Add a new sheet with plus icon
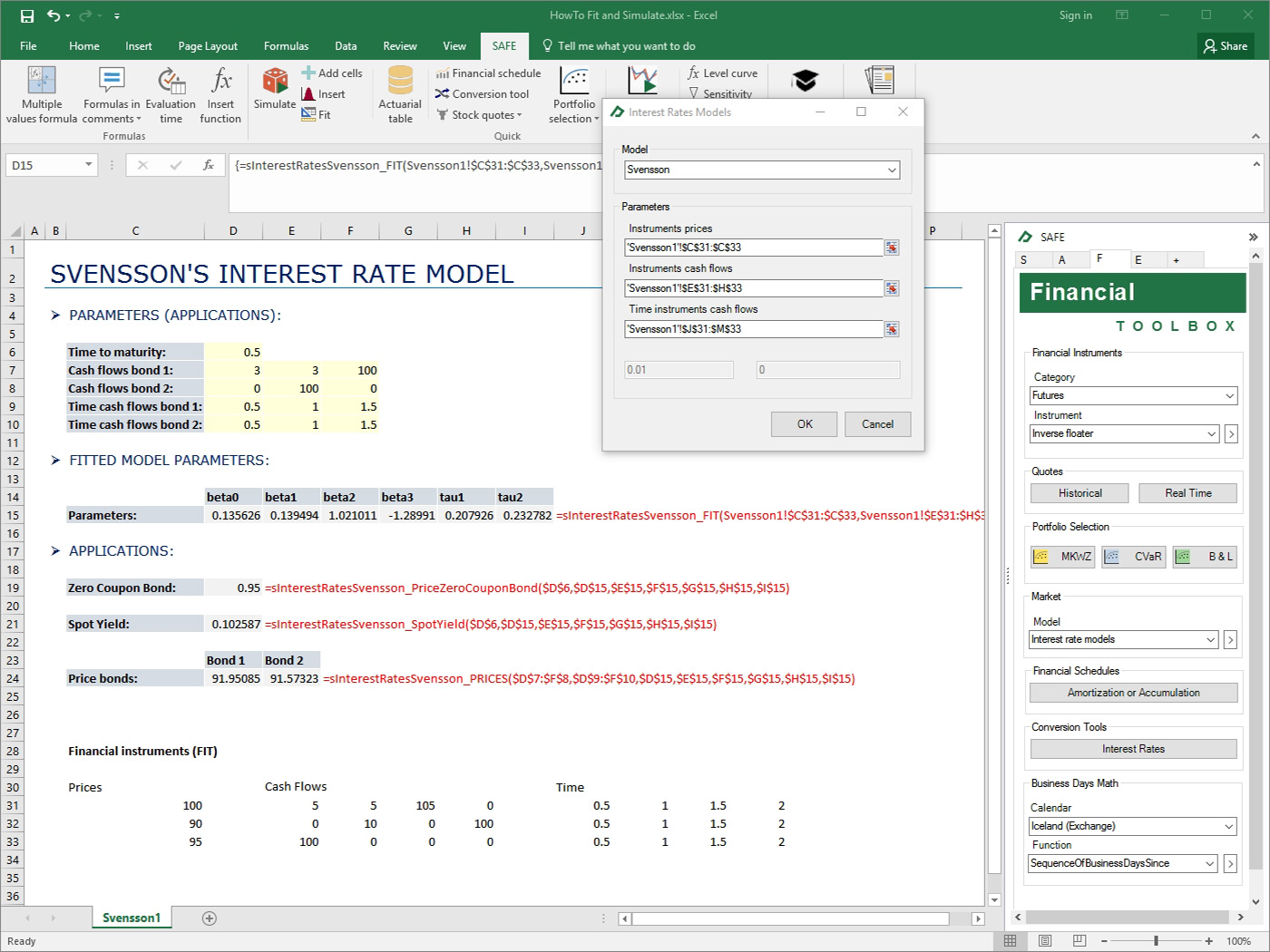This screenshot has width=1270, height=952. tap(210, 918)
